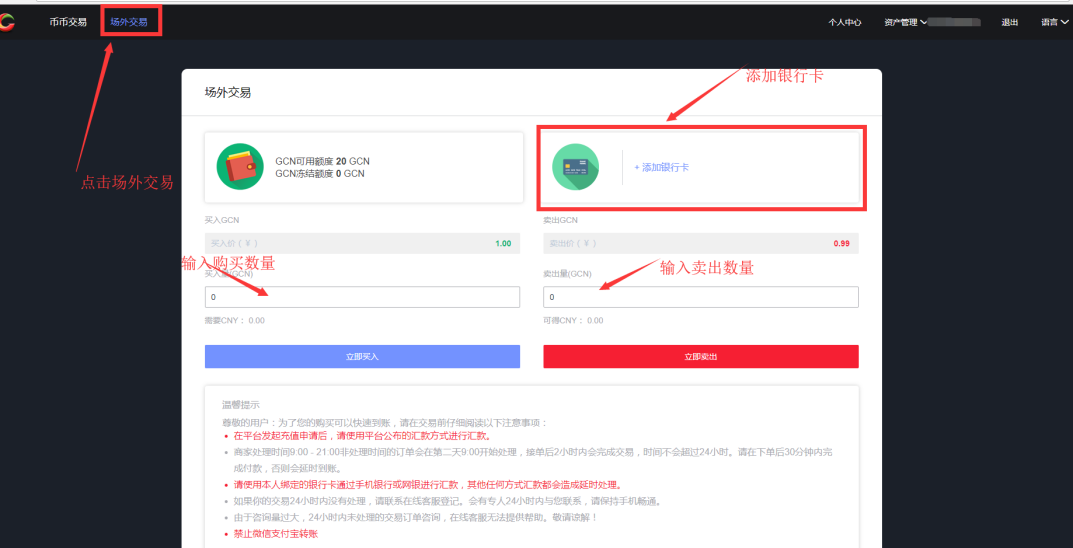Viewport: 1073px width, 548px height.
Task: Click the + 添加银行卡 link
Action: (x=661, y=167)
